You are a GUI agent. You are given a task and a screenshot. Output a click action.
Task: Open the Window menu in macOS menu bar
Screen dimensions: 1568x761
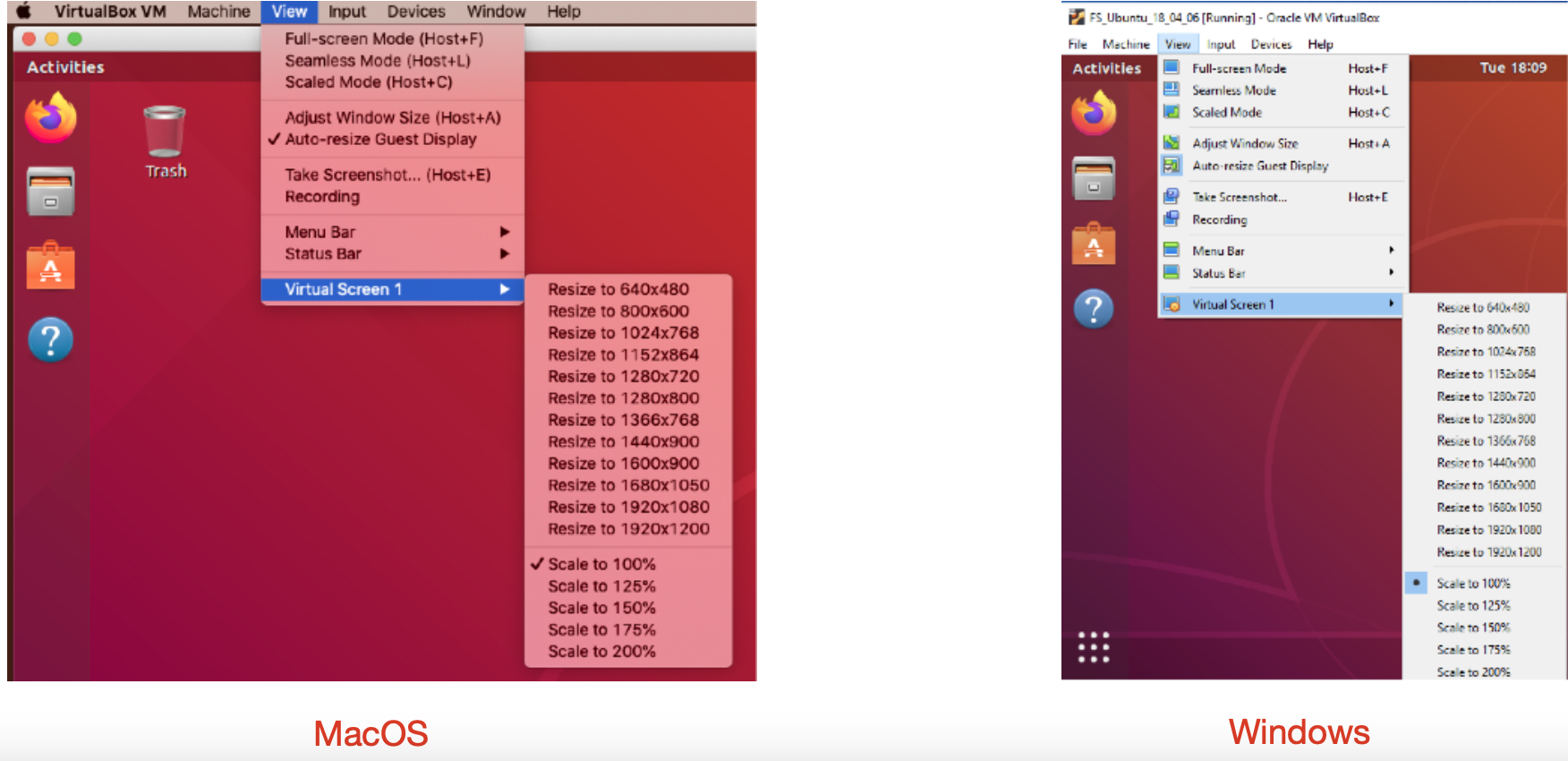[496, 12]
